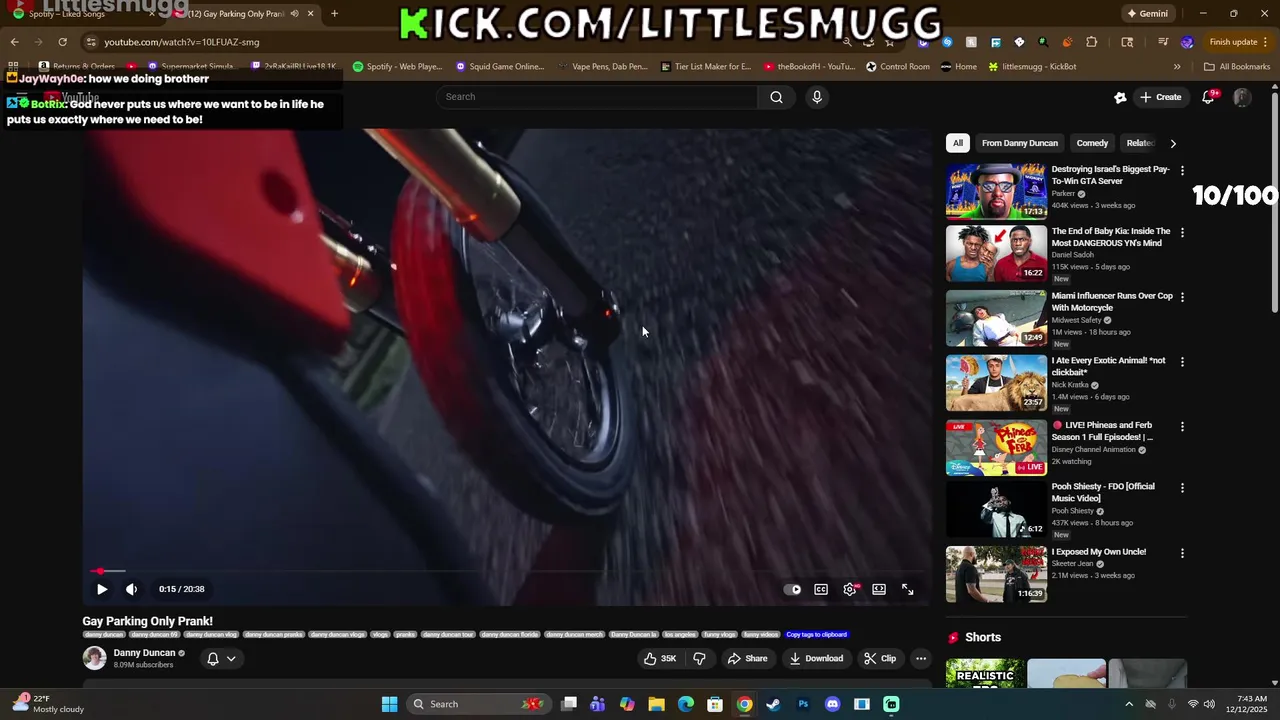Switch to theater mode

pos(879,589)
